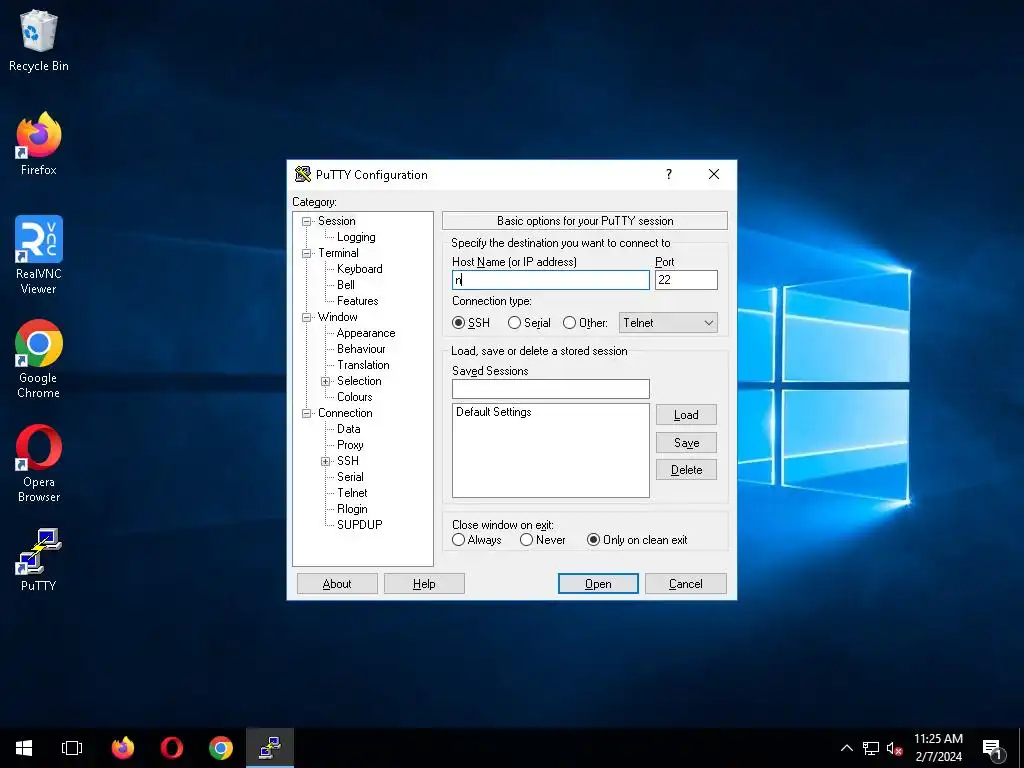Screen dimensions: 1024x768
Task: Select the RealVNC Viewer desktop icon
Action: point(39,255)
